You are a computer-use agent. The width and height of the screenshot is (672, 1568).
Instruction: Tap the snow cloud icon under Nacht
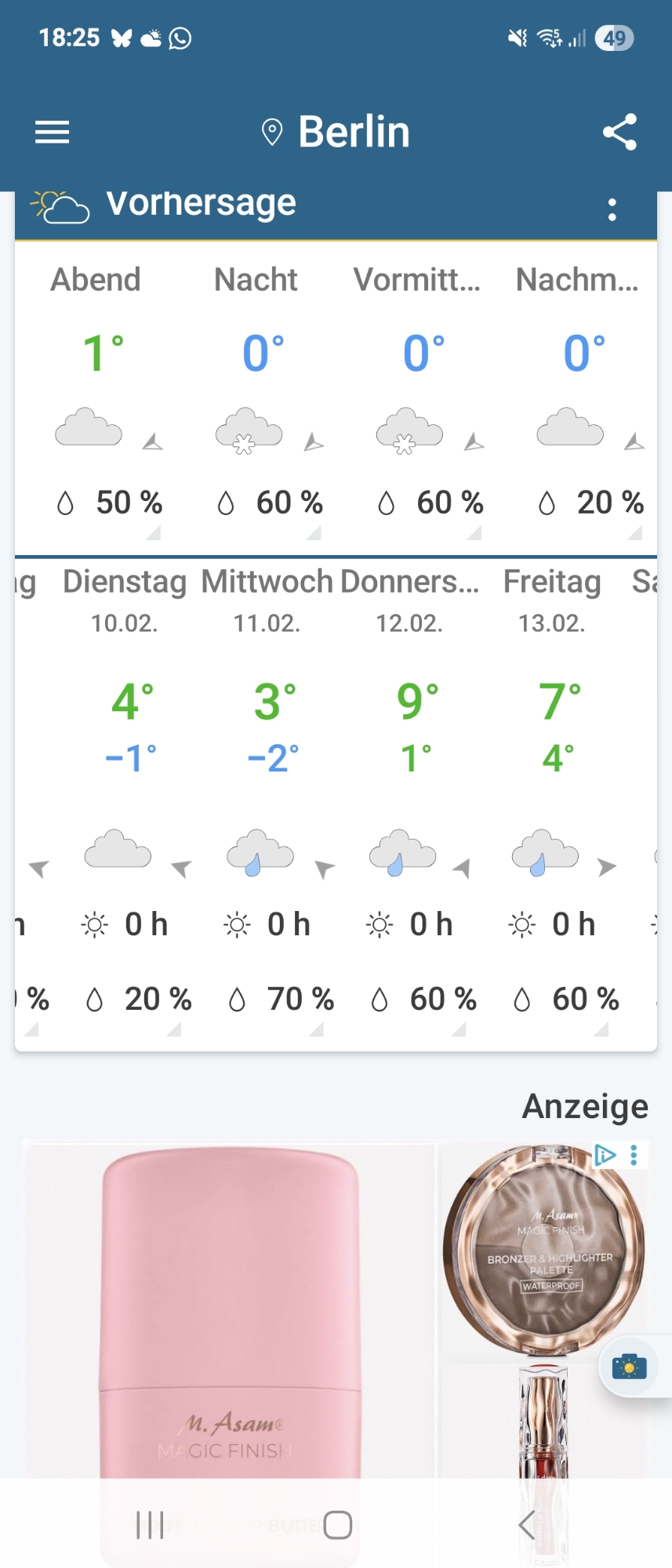[249, 430]
